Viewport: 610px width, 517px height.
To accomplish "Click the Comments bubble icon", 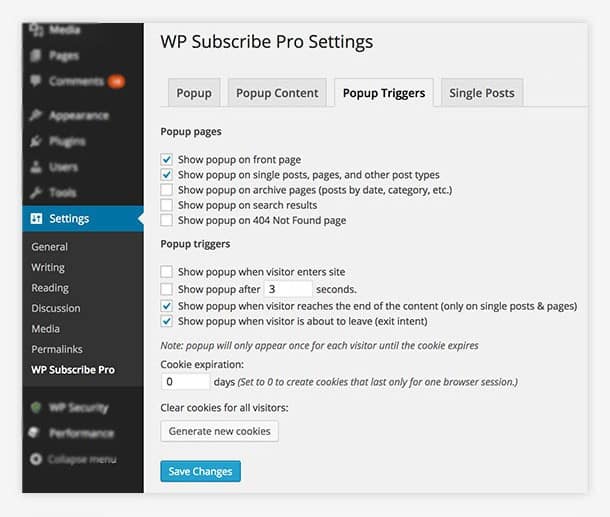I will pyautogui.click(x=36, y=81).
